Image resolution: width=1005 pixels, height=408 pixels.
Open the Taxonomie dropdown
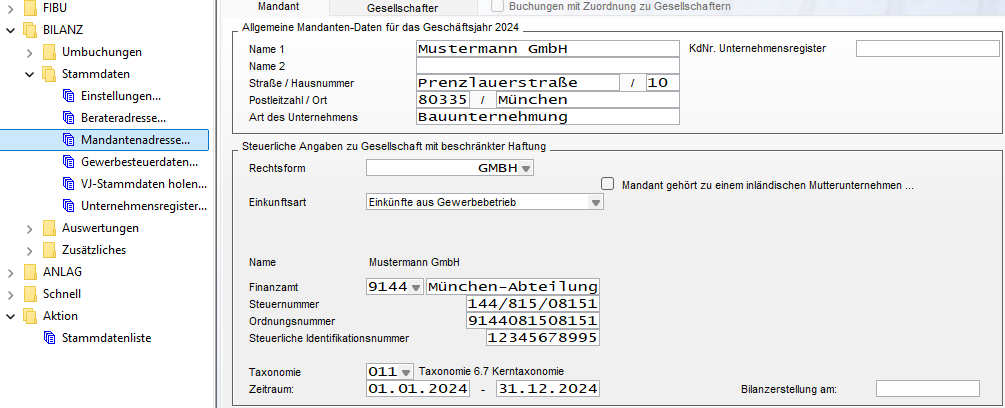pyautogui.click(x=406, y=371)
